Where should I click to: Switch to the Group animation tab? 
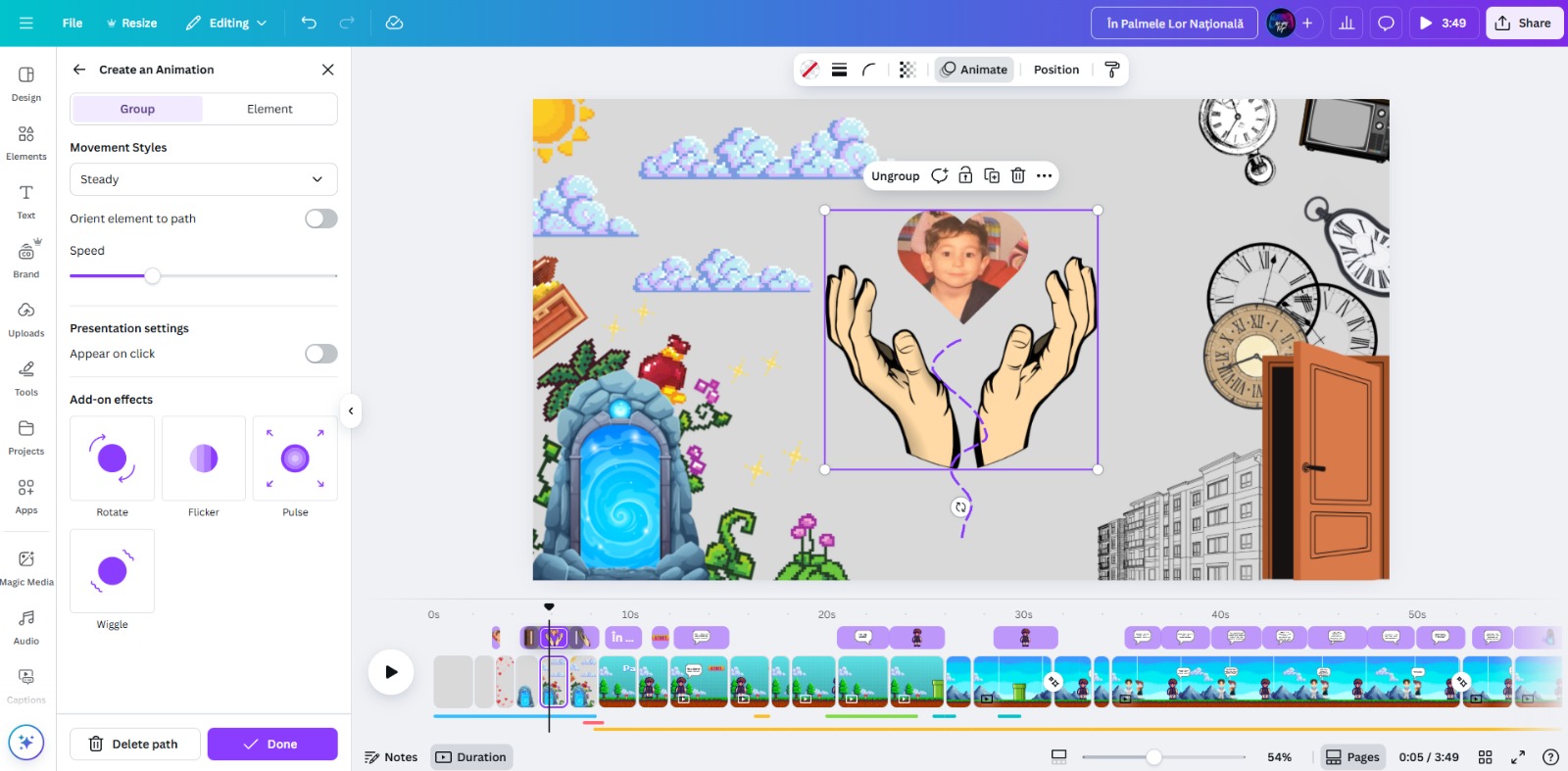coord(137,109)
